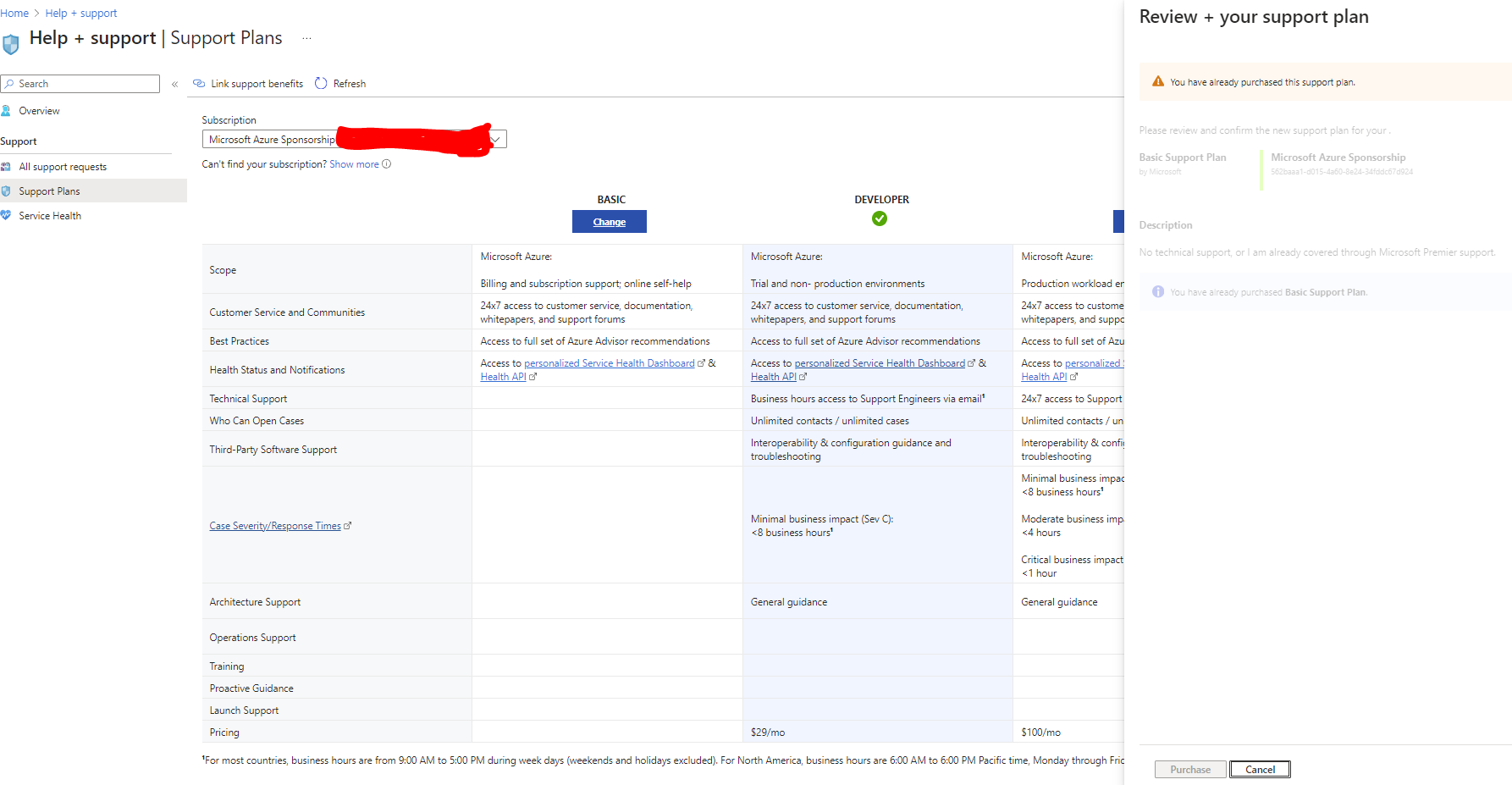
Task: Refresh the Support Plans page
Action: [340, 84]
